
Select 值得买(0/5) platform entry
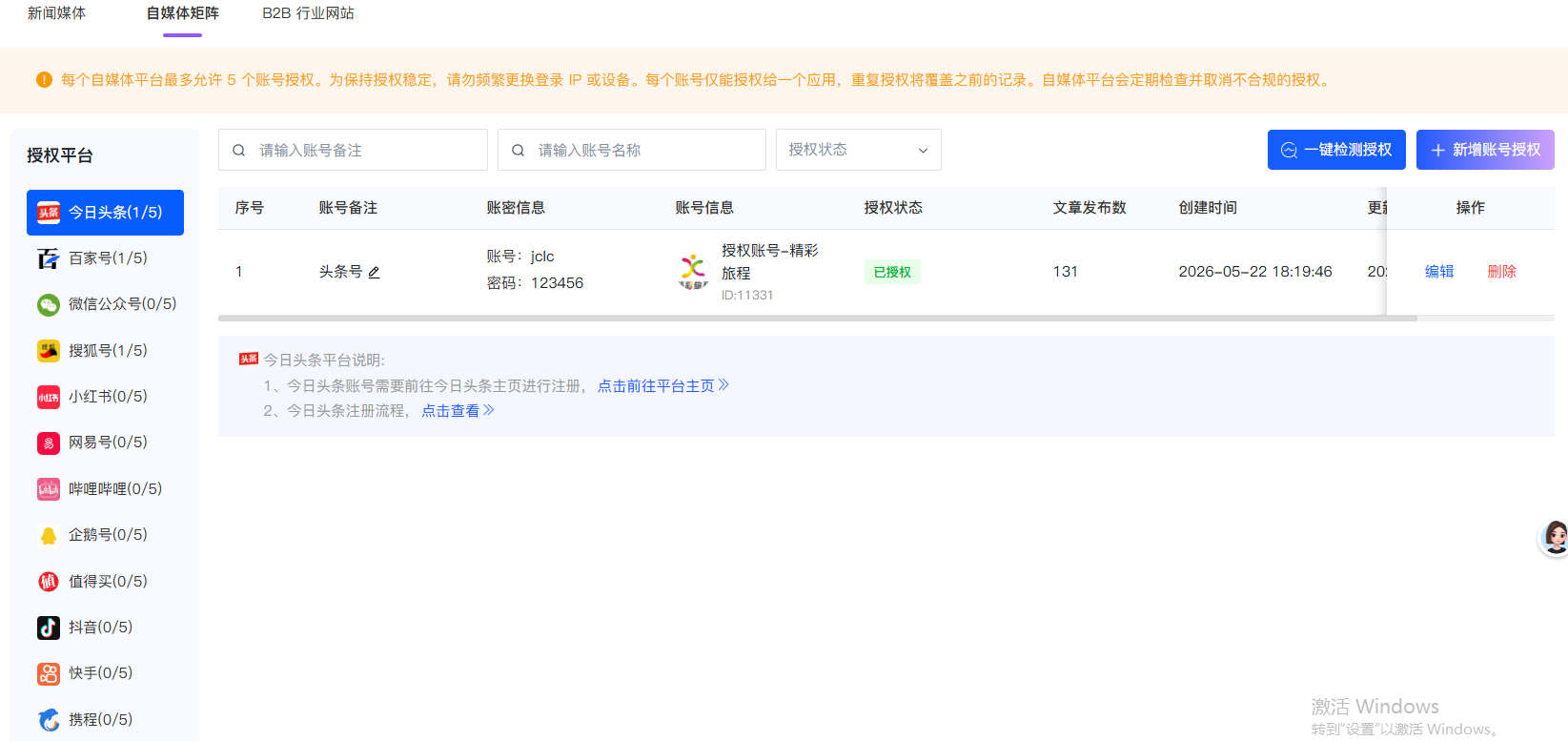click(105, 582)
